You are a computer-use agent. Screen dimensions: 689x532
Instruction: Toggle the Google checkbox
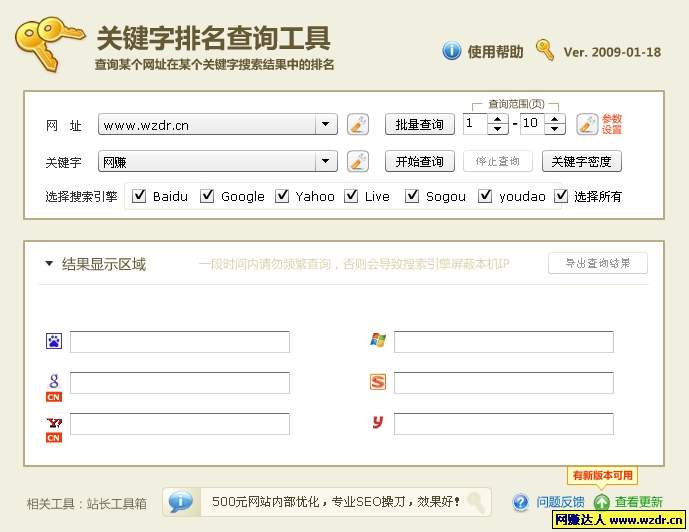coord(207,195)
